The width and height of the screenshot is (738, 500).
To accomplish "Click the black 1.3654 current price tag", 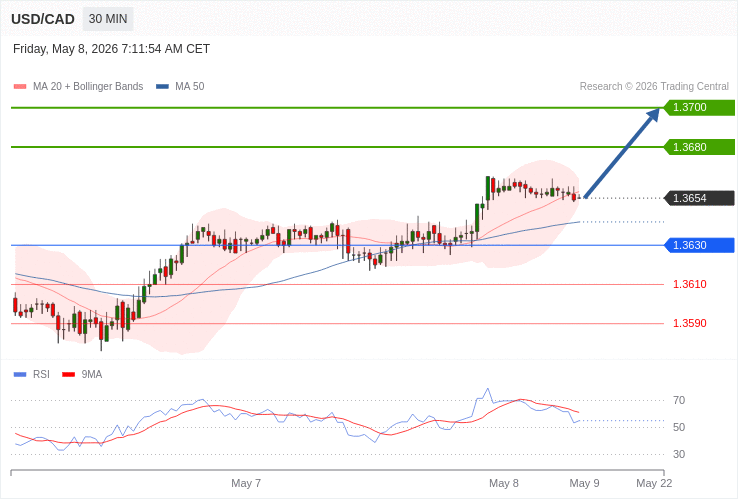I will point(699,198).
